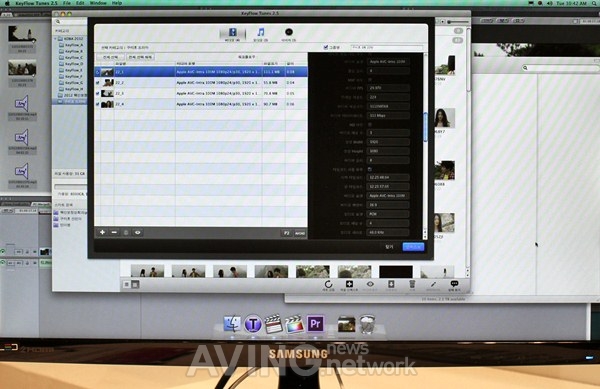
Task: Select the black disc tab icon
Action: coord(289,32)
